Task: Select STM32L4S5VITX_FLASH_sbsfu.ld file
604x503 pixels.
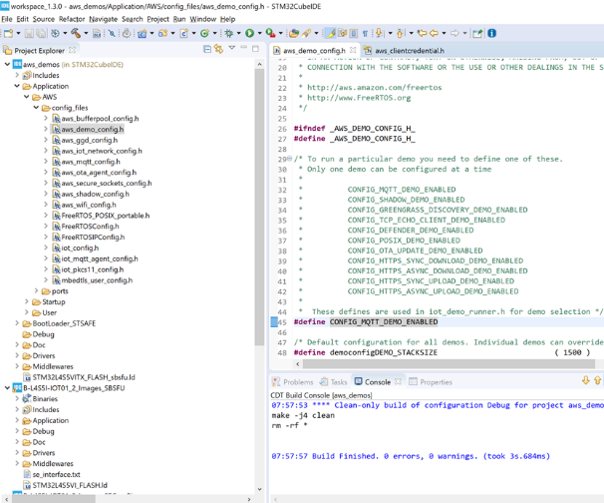Action: tap(84, 377)
